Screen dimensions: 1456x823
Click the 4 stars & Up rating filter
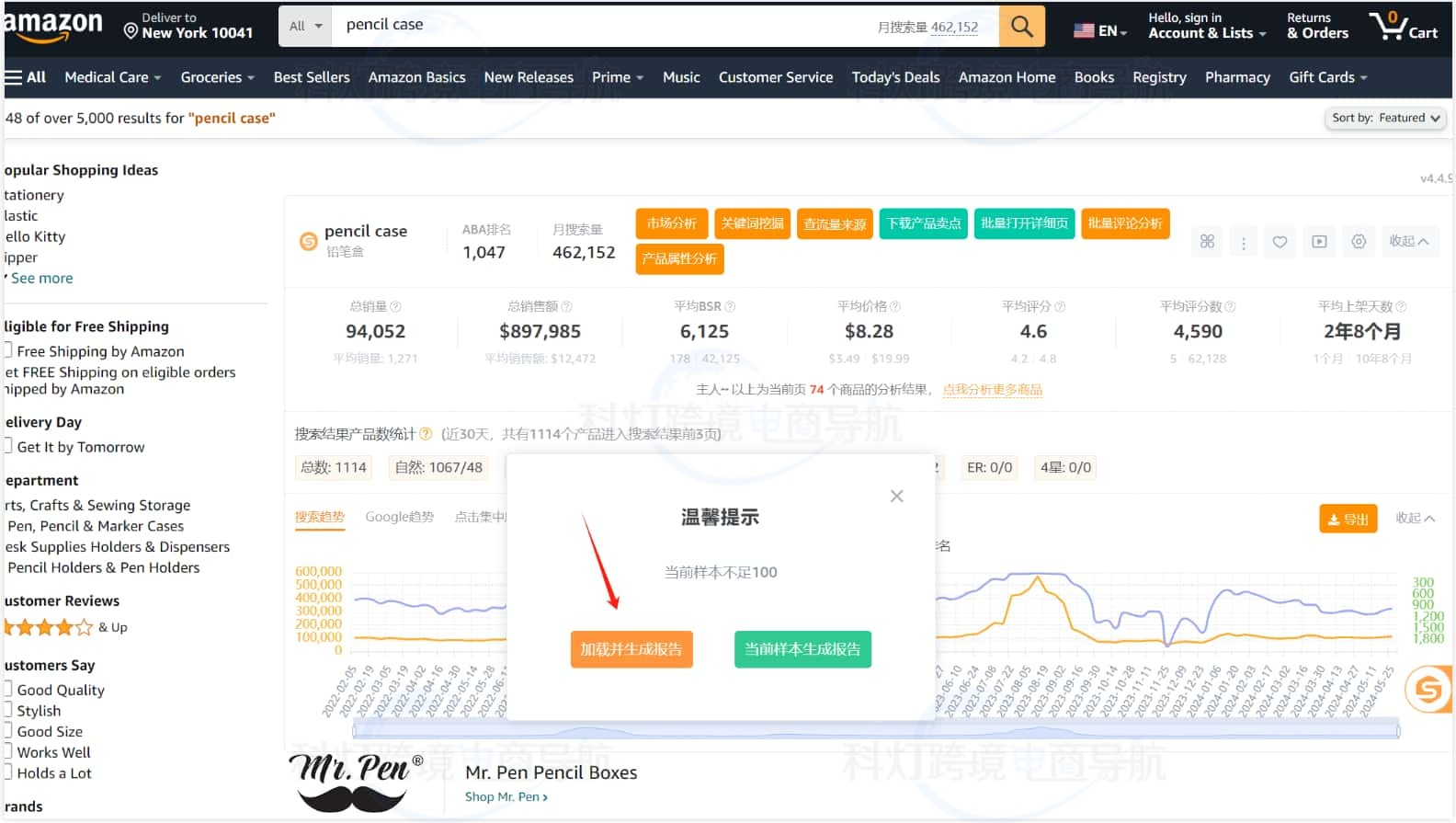(65, 627)
